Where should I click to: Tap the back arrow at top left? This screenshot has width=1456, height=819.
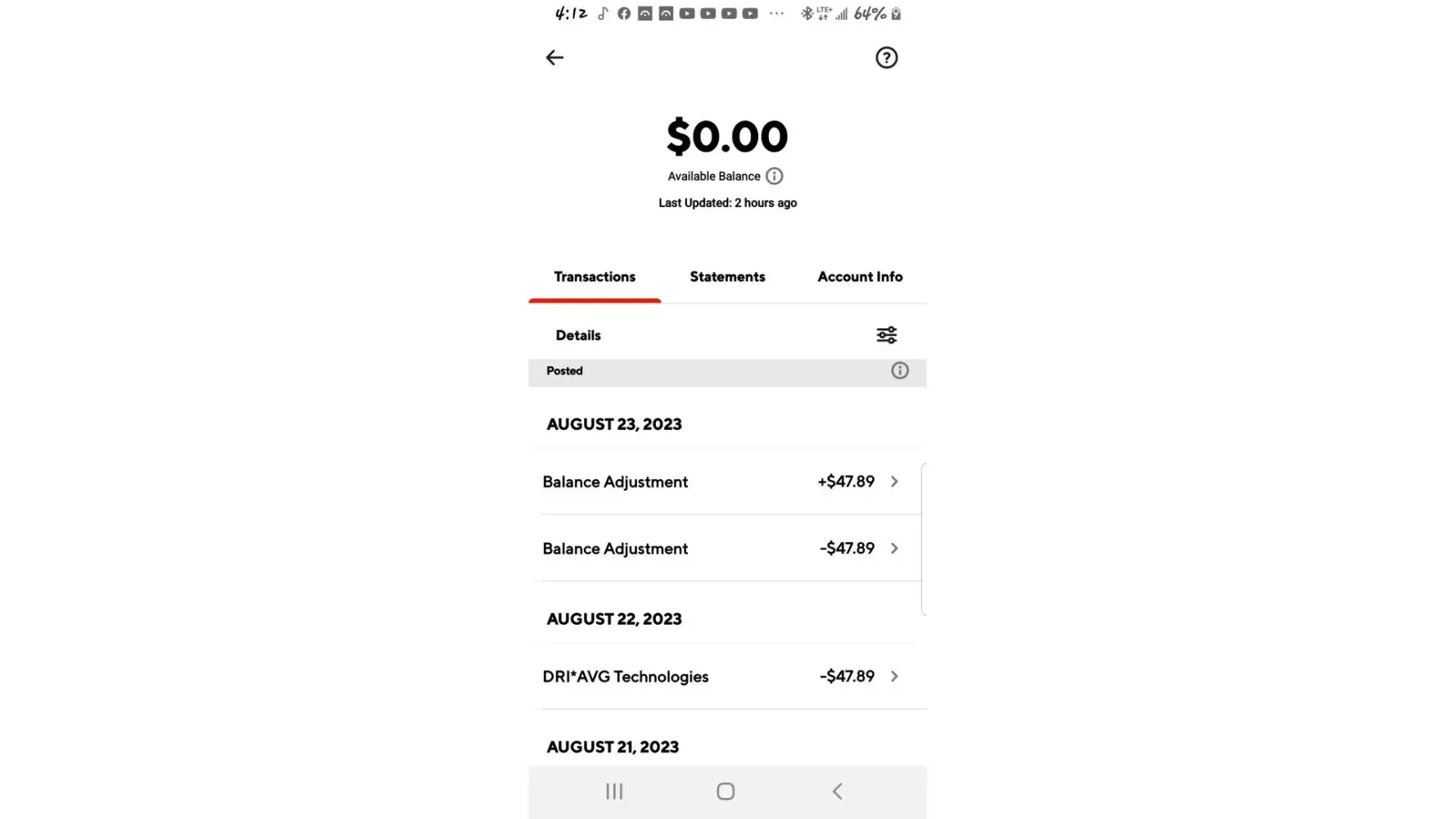click(554, 57)
